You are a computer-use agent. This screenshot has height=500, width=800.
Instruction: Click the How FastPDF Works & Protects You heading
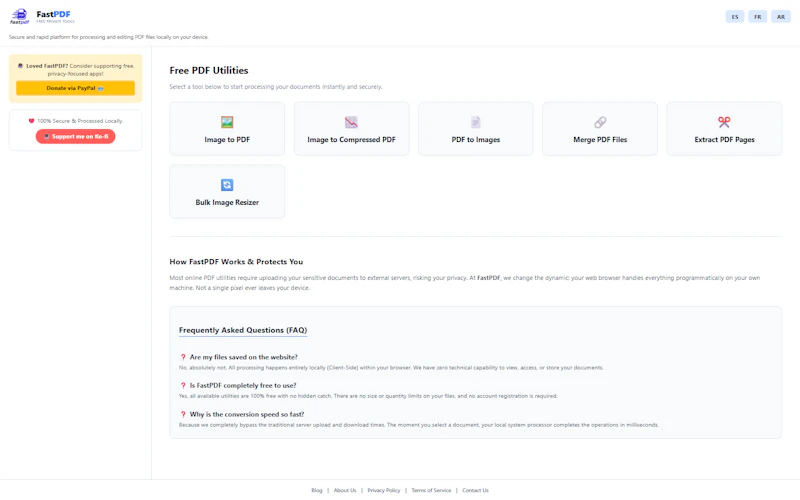[x=236, y=262]
